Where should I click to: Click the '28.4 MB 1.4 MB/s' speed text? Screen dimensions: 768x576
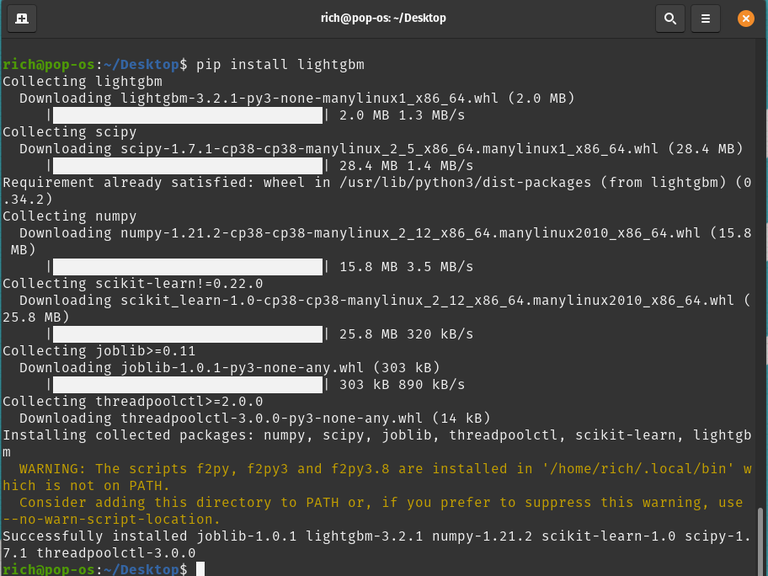pos(407,166)
